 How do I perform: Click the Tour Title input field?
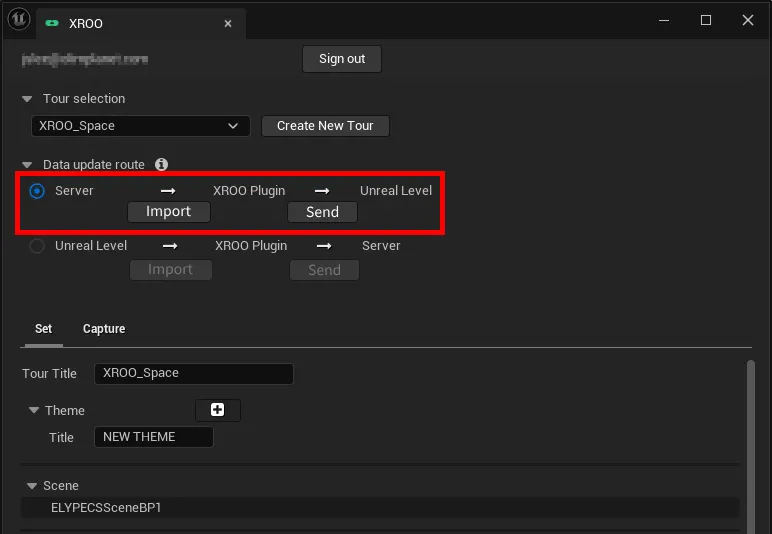coord(194,374)
